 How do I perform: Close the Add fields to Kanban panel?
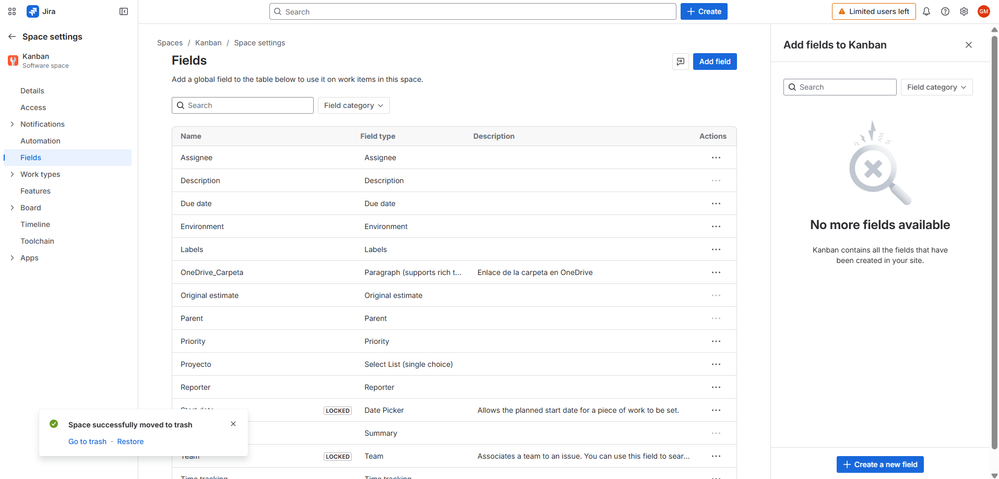pos(968,45)
